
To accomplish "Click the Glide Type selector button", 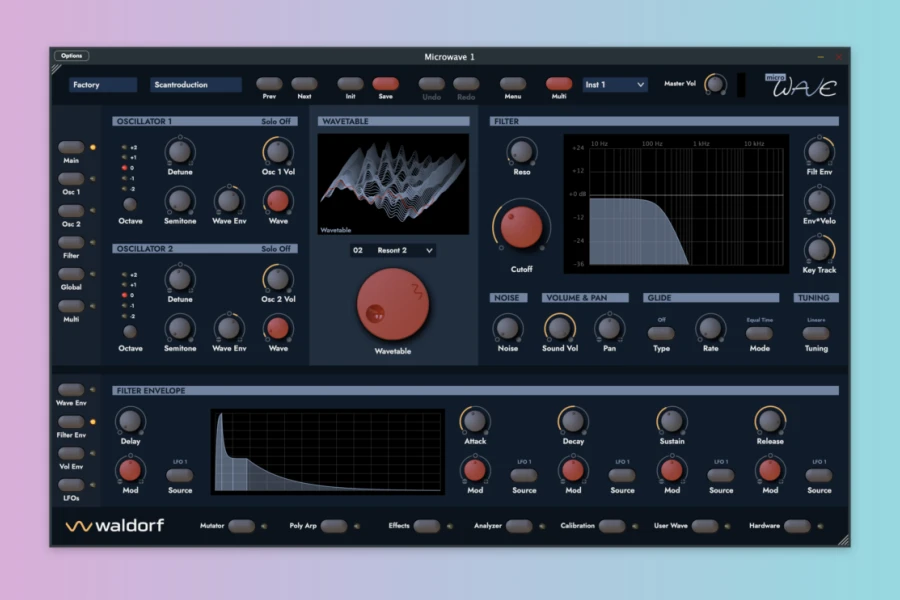I will (x=661, y=333).
